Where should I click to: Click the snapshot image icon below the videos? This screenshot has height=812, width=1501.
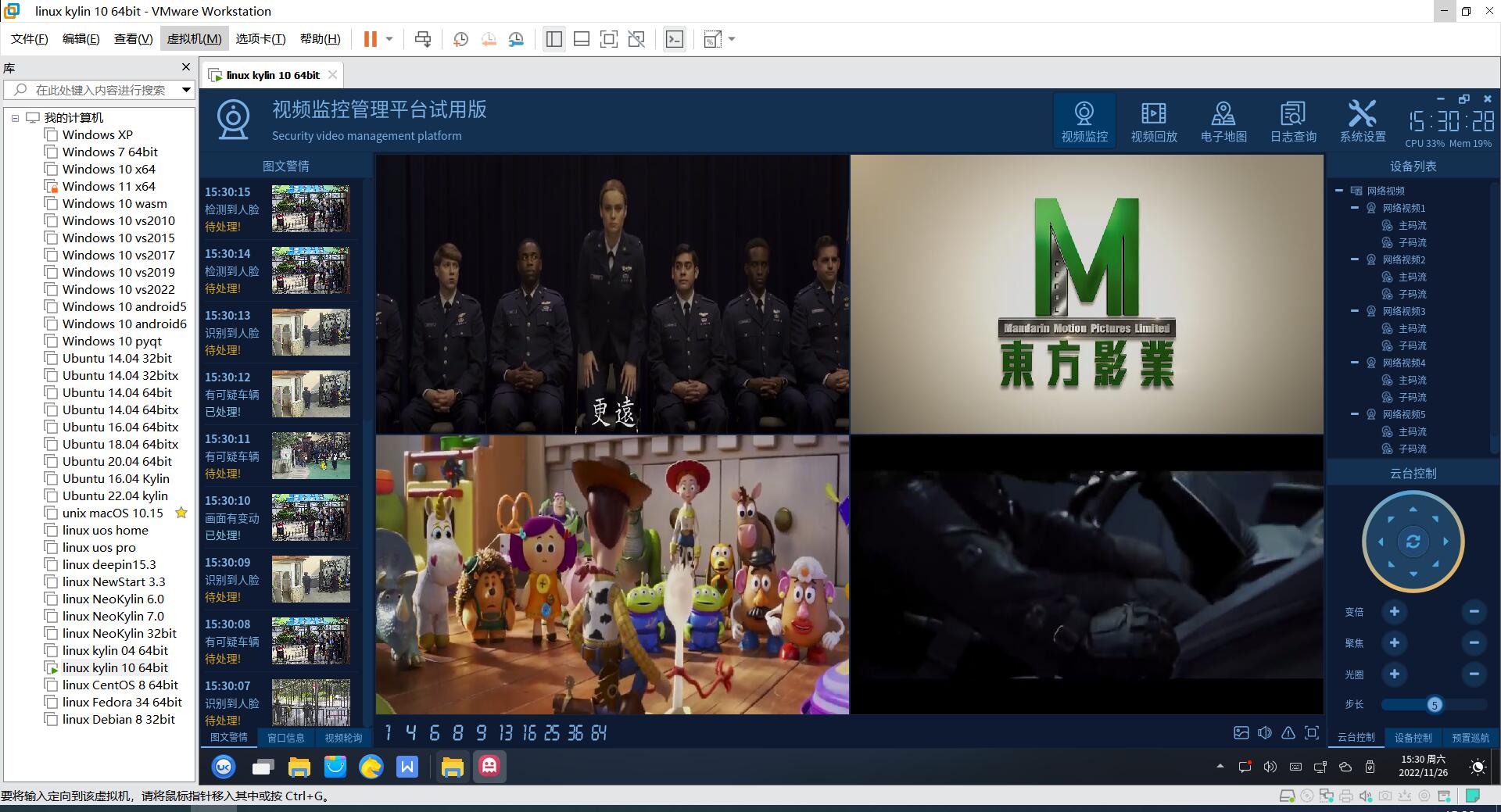(1241, 733)
